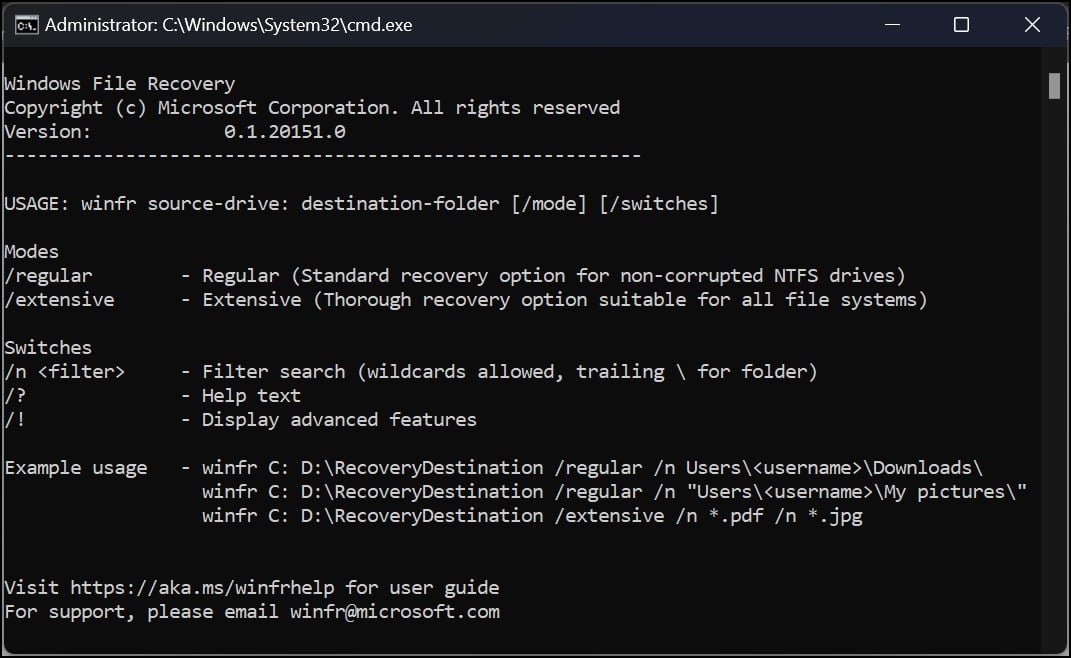Click the /! advanced features switch
Screen dimensions: 1071x658
point(15,420)
